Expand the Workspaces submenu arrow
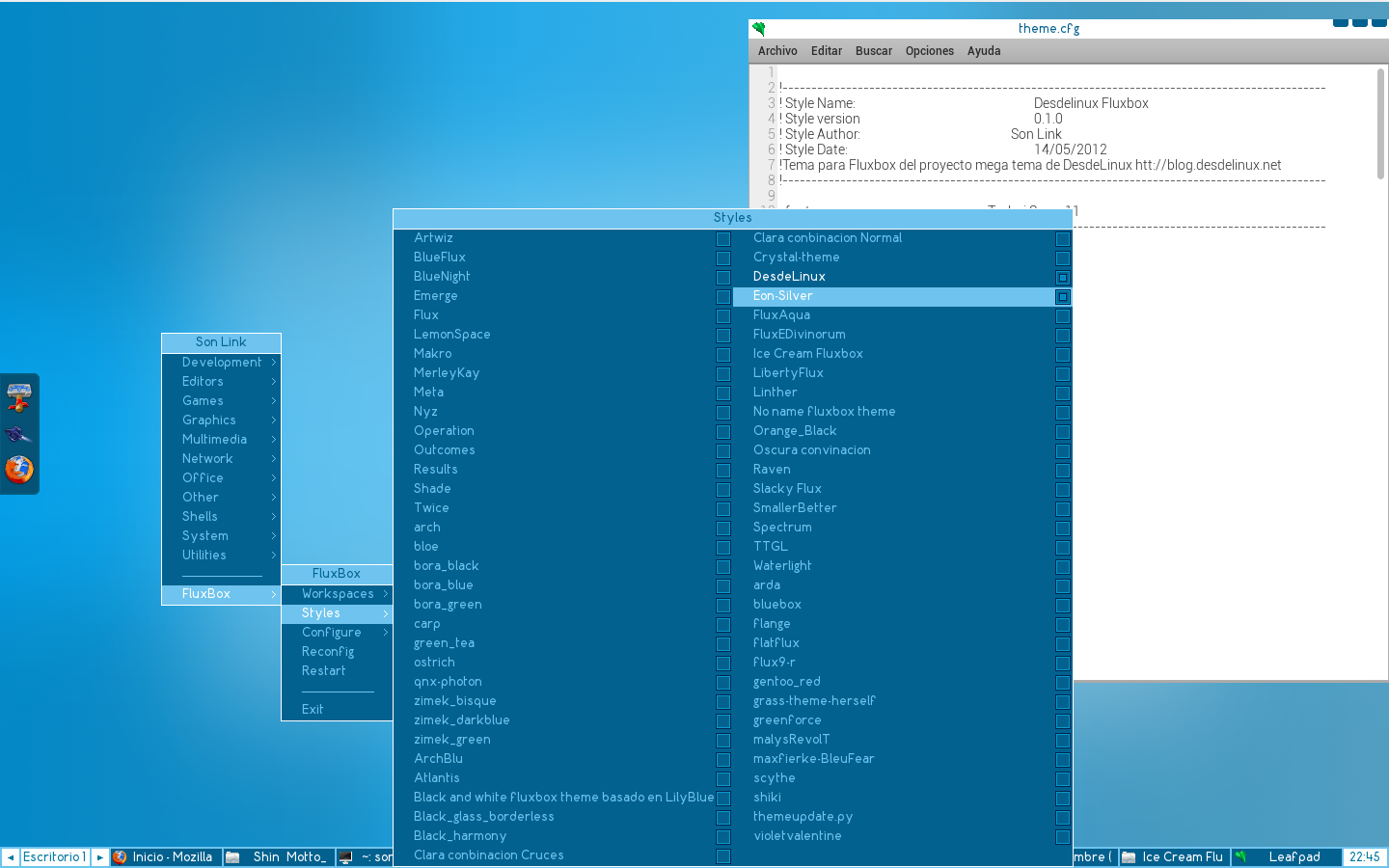Viewport: 1389px width, 868px height. point(386,594)
